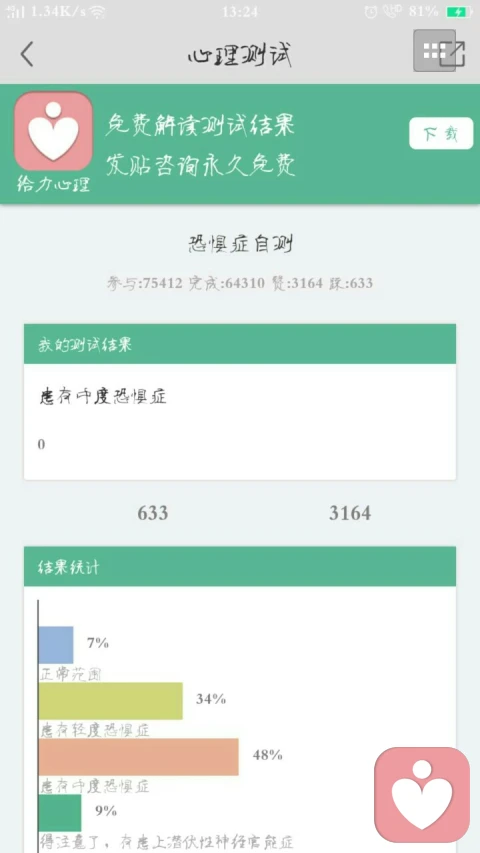Viewport: 480px width, 853px height.
Task: Tap the alarm clock status icon
Action: (371, 11)
